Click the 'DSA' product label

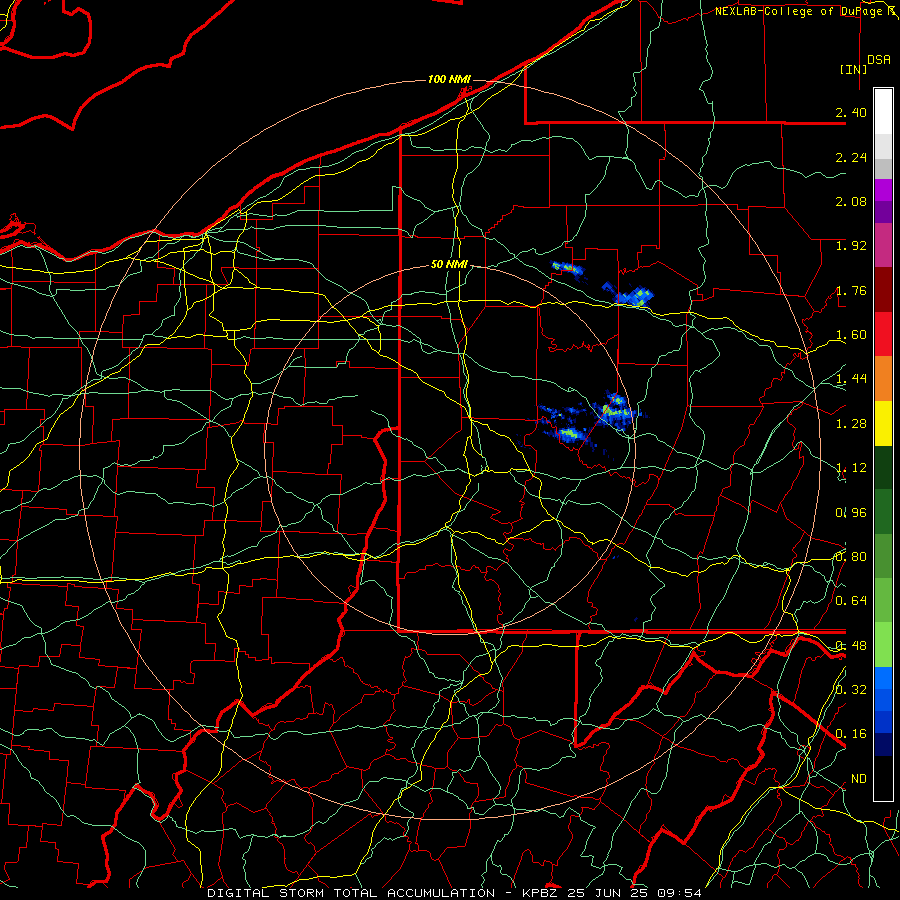point(879,59)
